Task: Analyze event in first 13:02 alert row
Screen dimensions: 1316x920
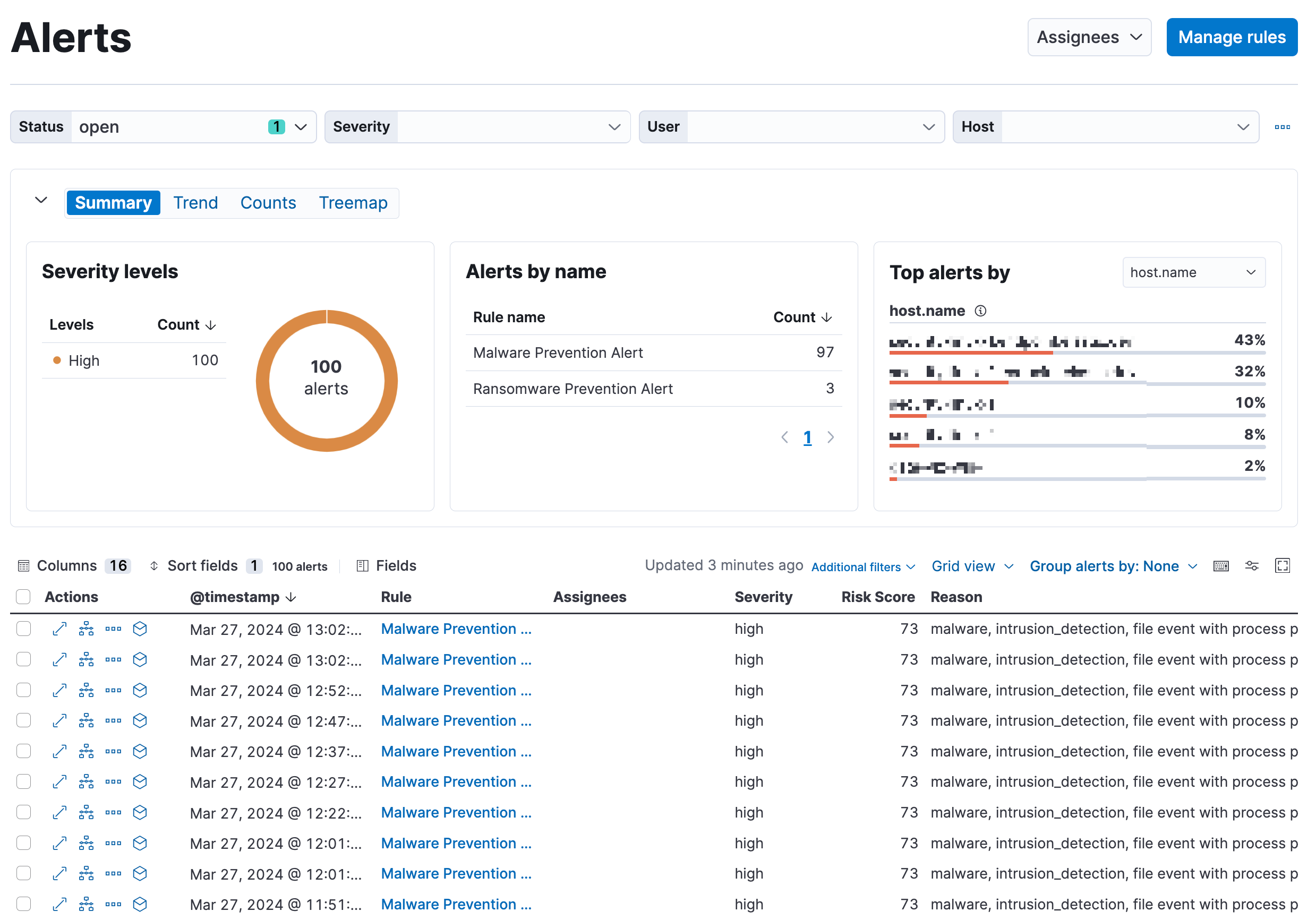Action: click(87, 629)
